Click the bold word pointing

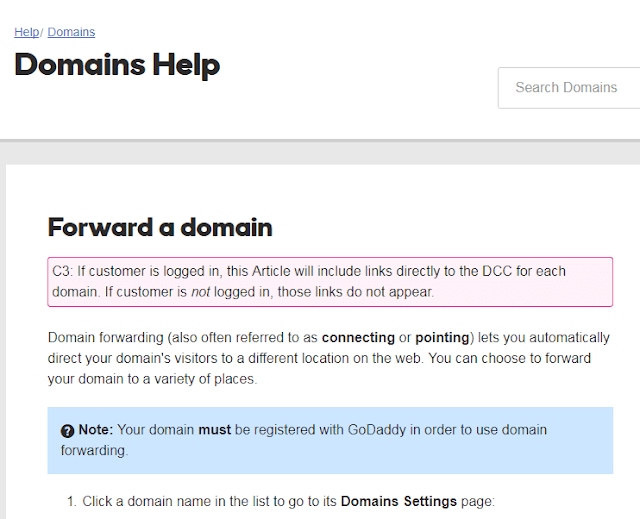click(442, 337)
